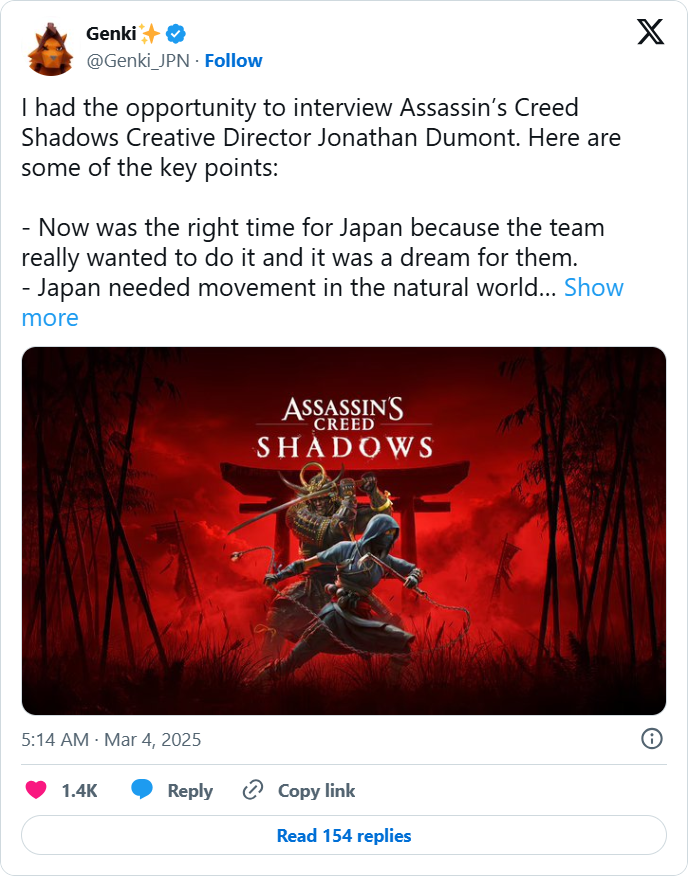Open the 5:14 AM Mar 4, 2025 timestamp

111,740
